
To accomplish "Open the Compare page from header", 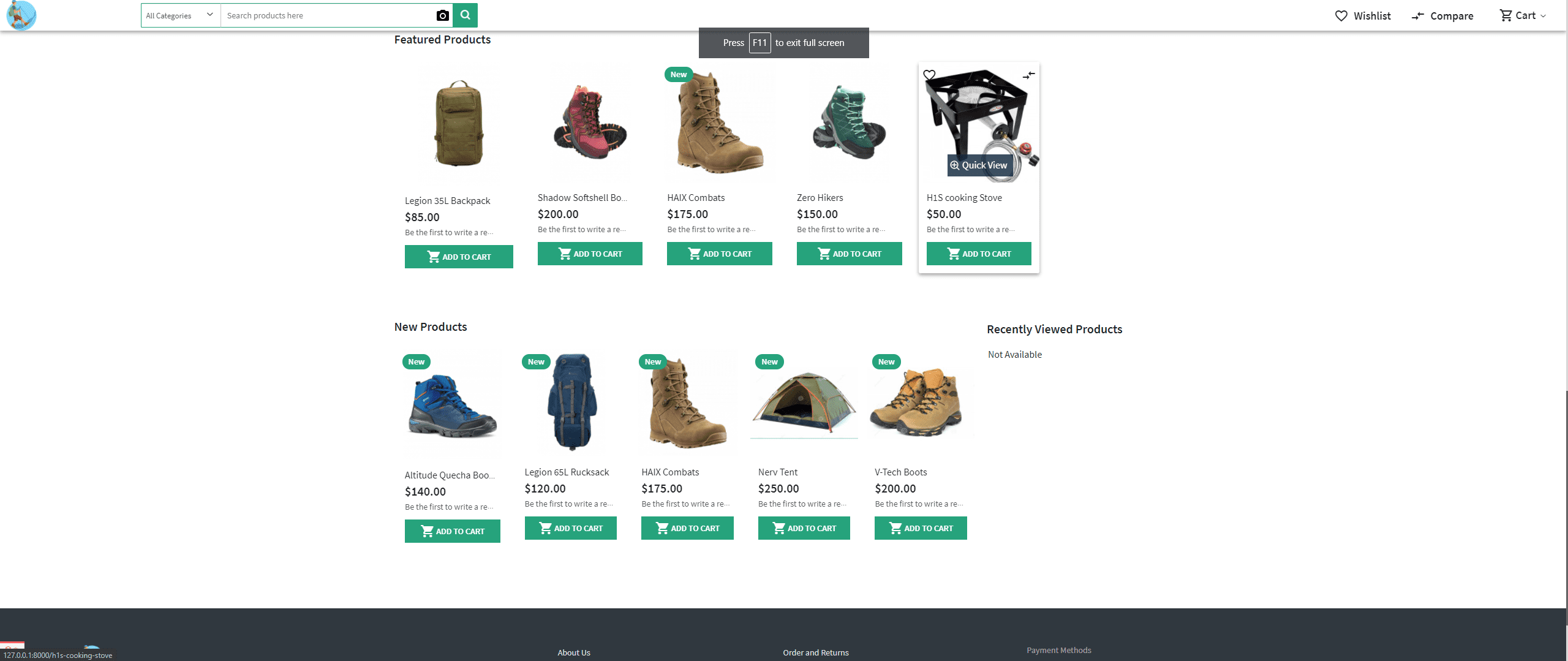I will [1442, 16].
